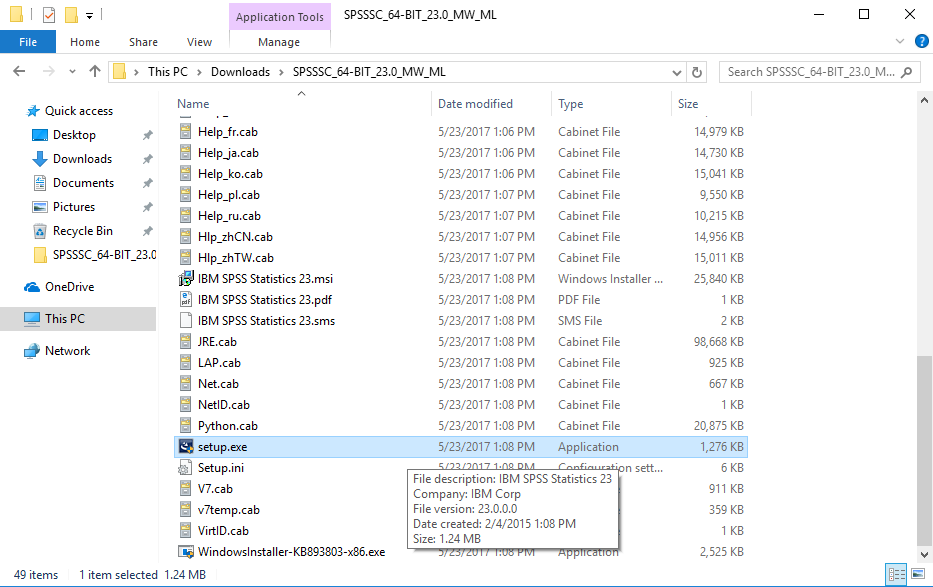Select the Python.cab file icon
The width and height of the screenshot is (933, 587).
[x=186, y=425]
